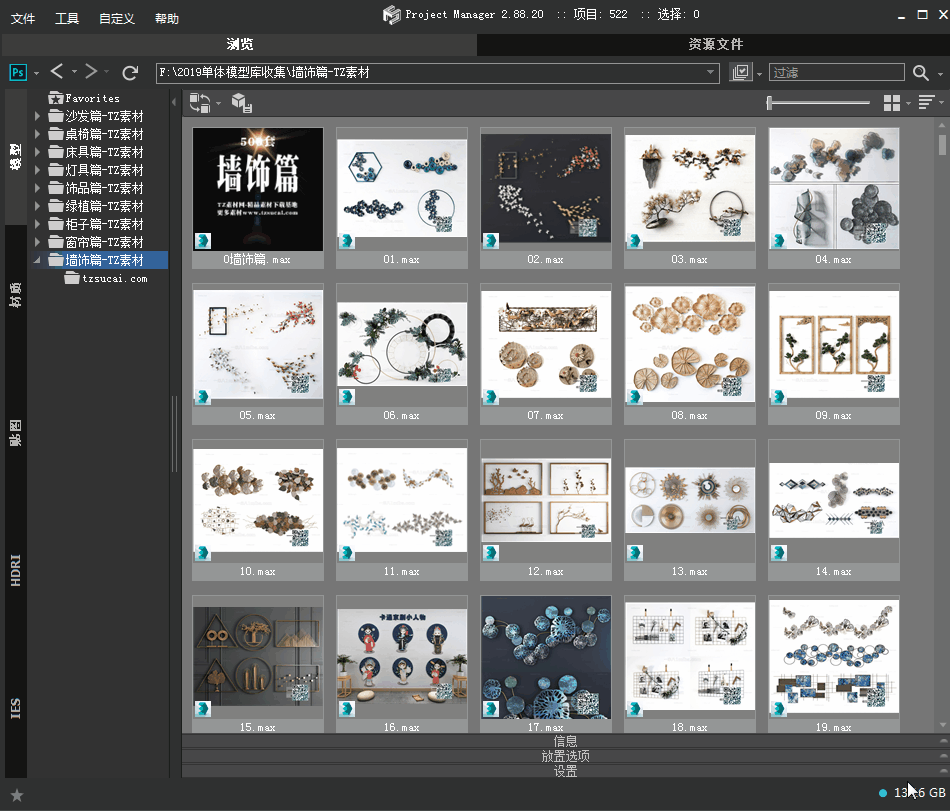Go back to previous folder
Viewport: 950px width, 811px height.
[x=57, y=72]
